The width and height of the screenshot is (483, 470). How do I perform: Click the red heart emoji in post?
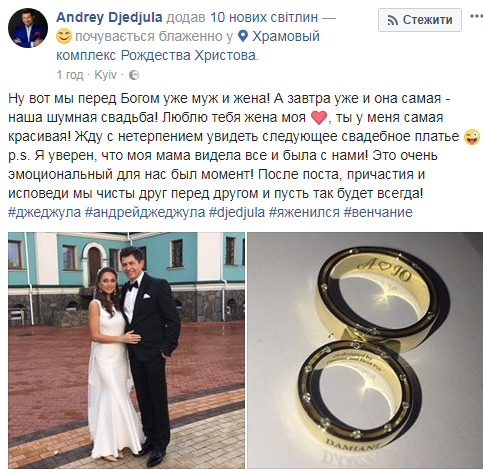pyautogui.click(x=319, y=118)
